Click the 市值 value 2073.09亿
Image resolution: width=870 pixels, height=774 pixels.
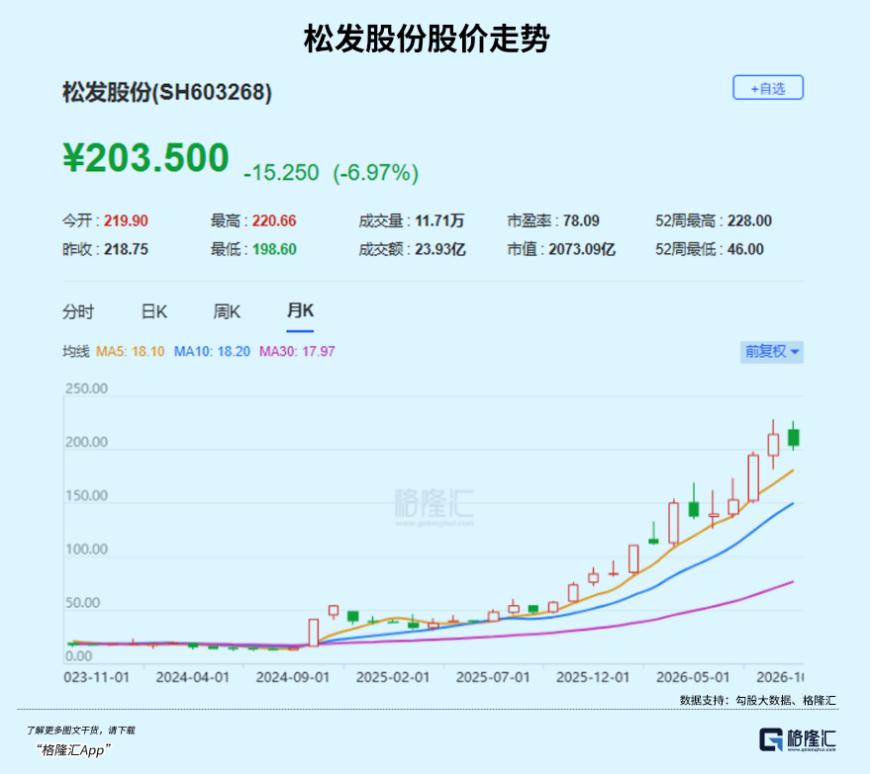582,249
